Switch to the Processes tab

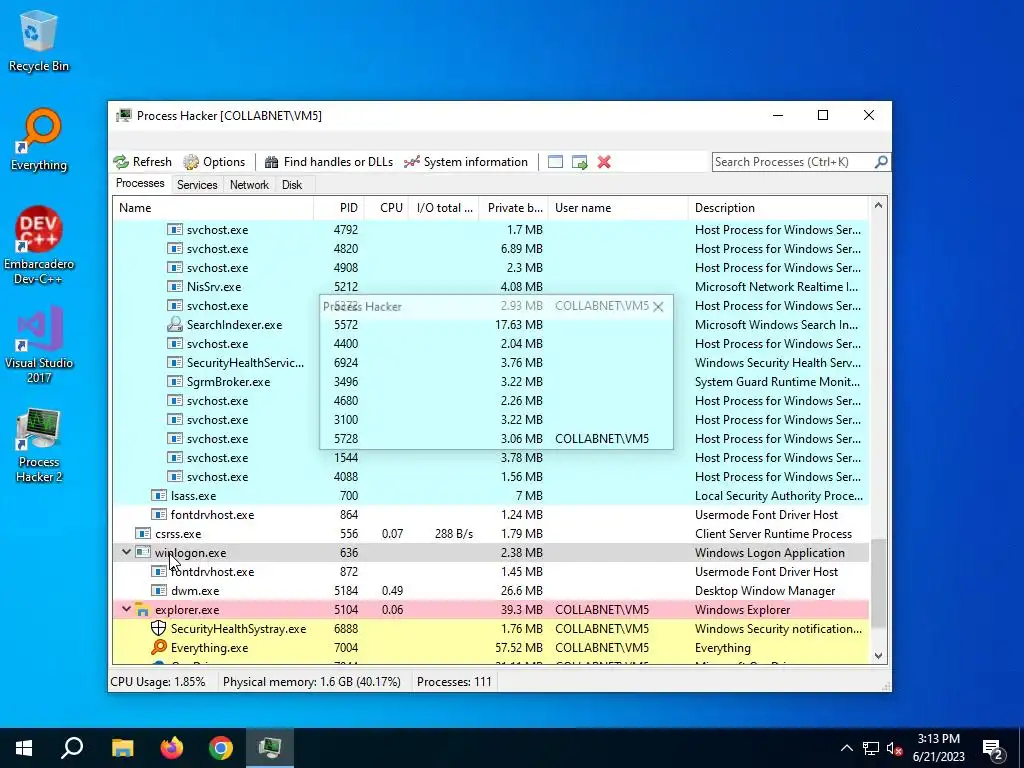pos(140,184)
